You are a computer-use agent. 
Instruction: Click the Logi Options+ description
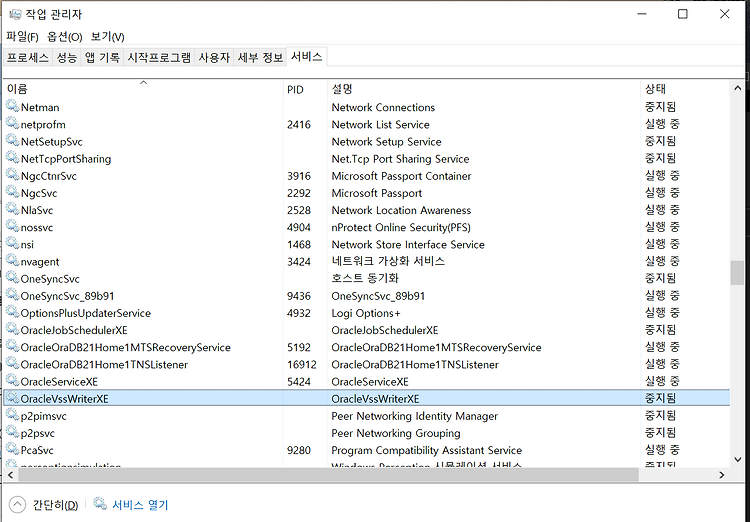pos(366,313)
